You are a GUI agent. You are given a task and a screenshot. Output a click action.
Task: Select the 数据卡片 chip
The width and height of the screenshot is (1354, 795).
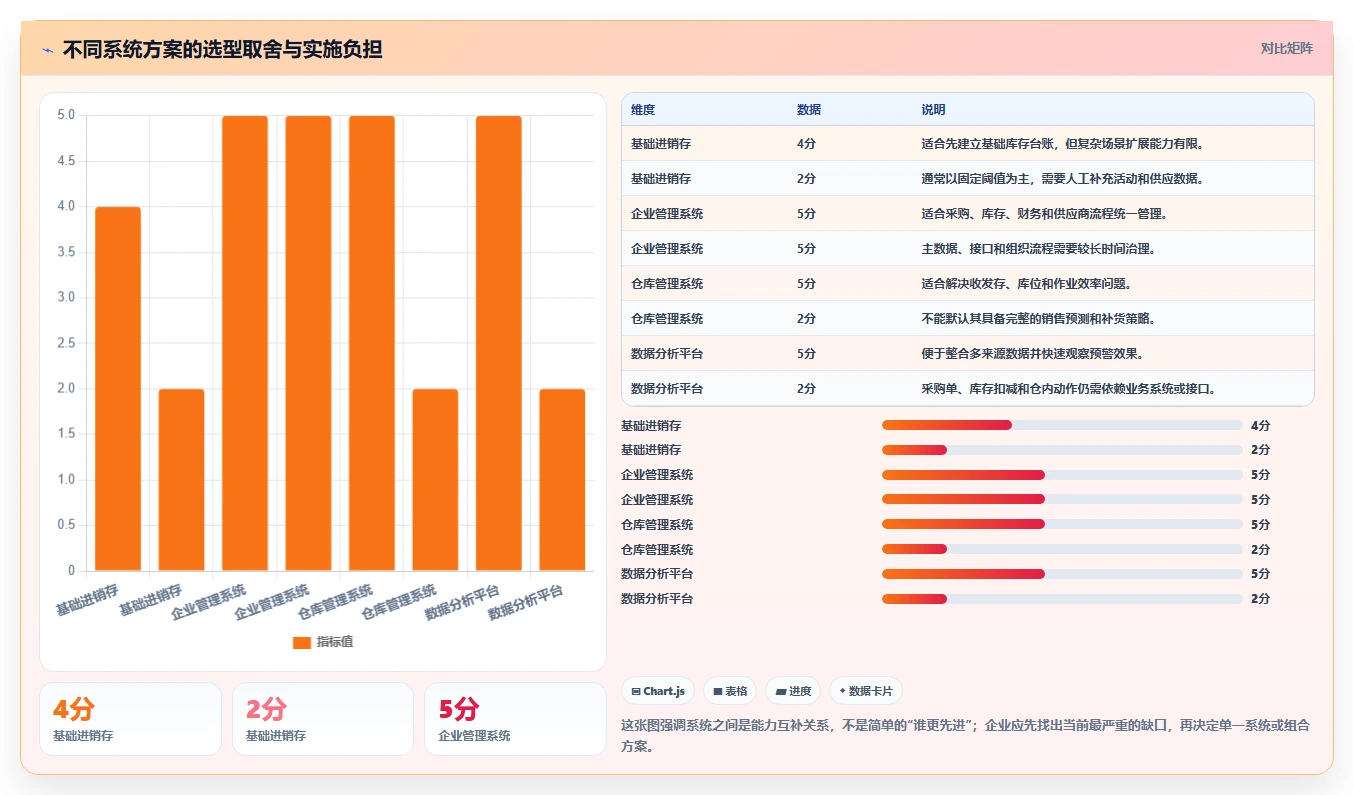(866, 691)
